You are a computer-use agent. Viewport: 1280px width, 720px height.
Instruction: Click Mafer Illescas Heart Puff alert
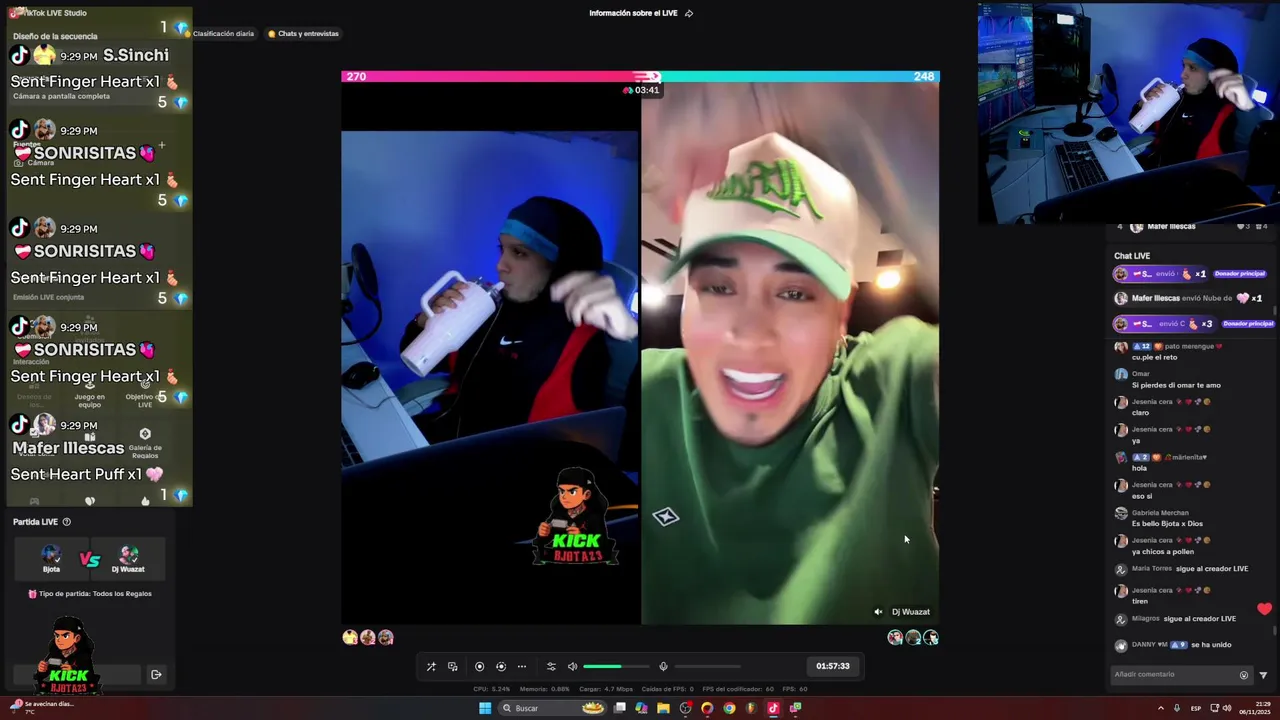(98, 461)
